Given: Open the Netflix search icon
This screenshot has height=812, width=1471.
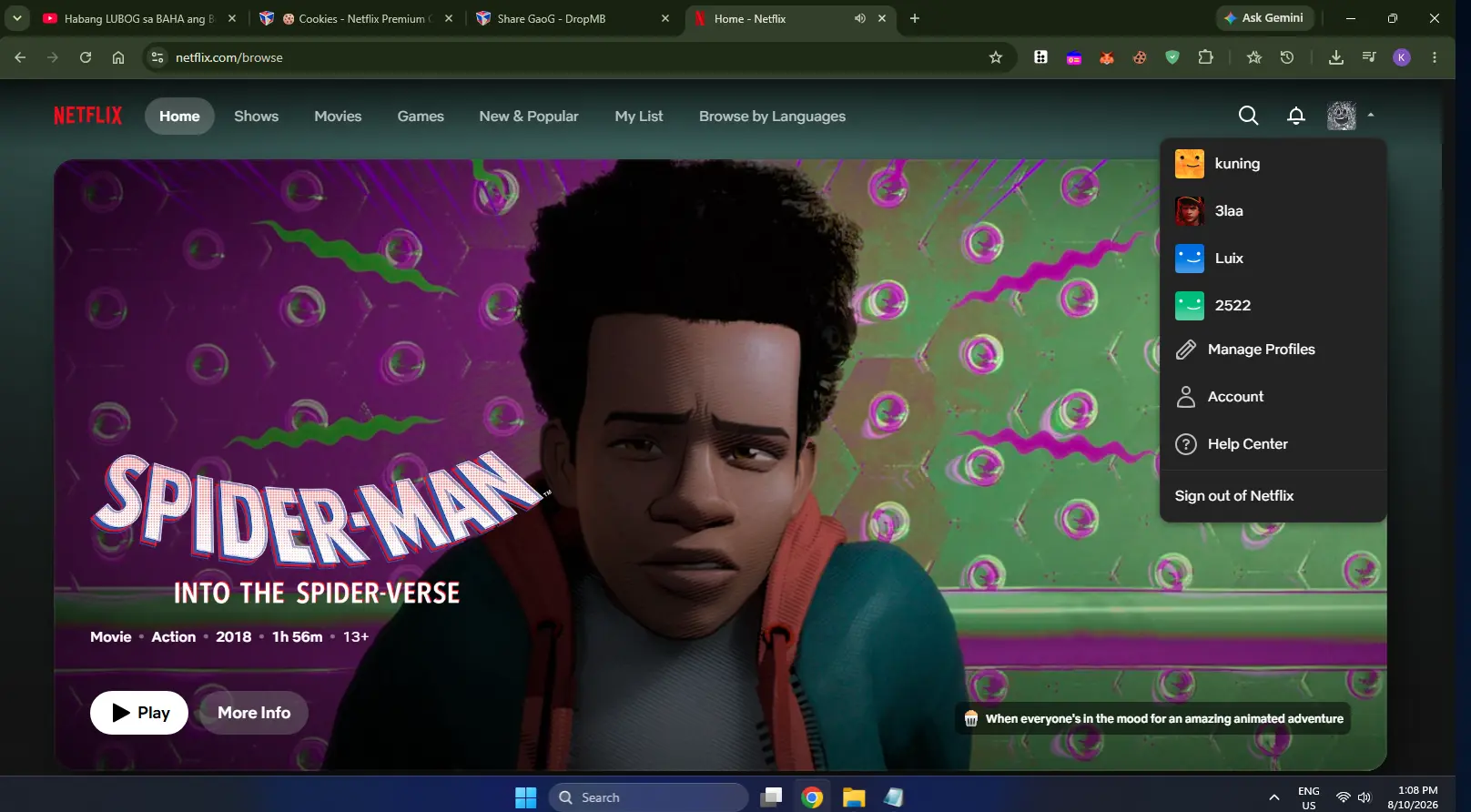Looking at the screenshot, I should (x=1248, y=116).
